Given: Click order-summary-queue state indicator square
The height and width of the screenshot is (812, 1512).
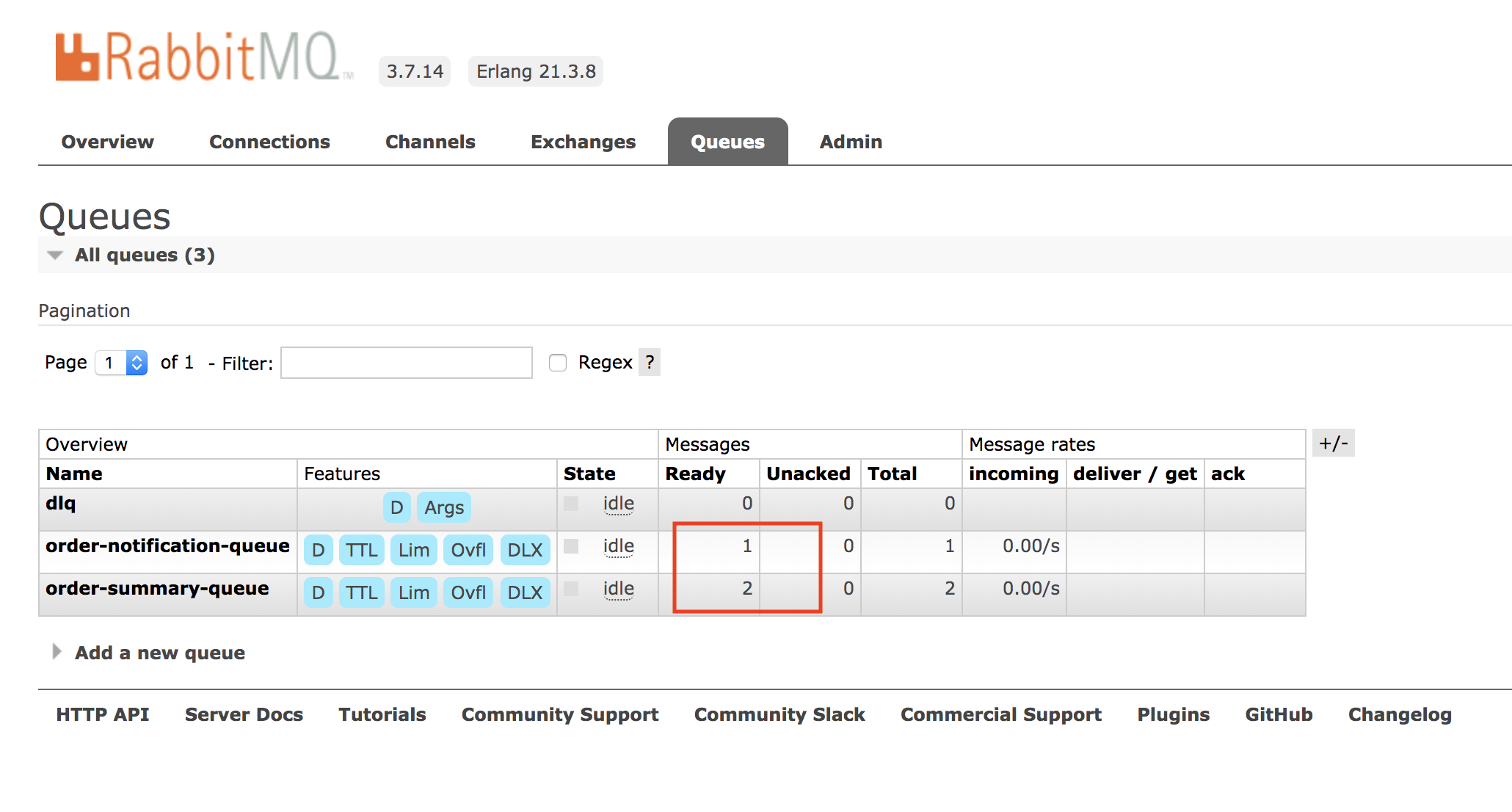Looking at the screenshot, I should tap(571, 589).
